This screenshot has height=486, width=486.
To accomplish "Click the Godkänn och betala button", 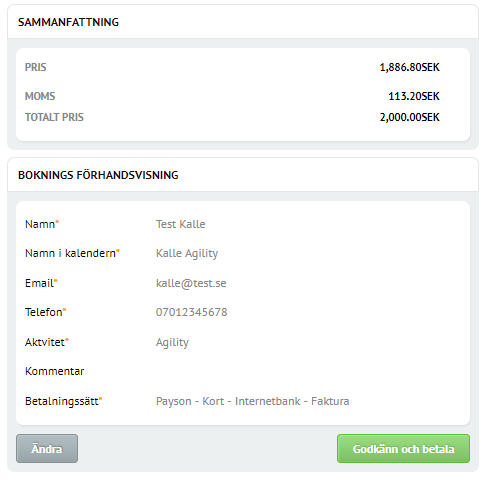I will click(403, 448).
